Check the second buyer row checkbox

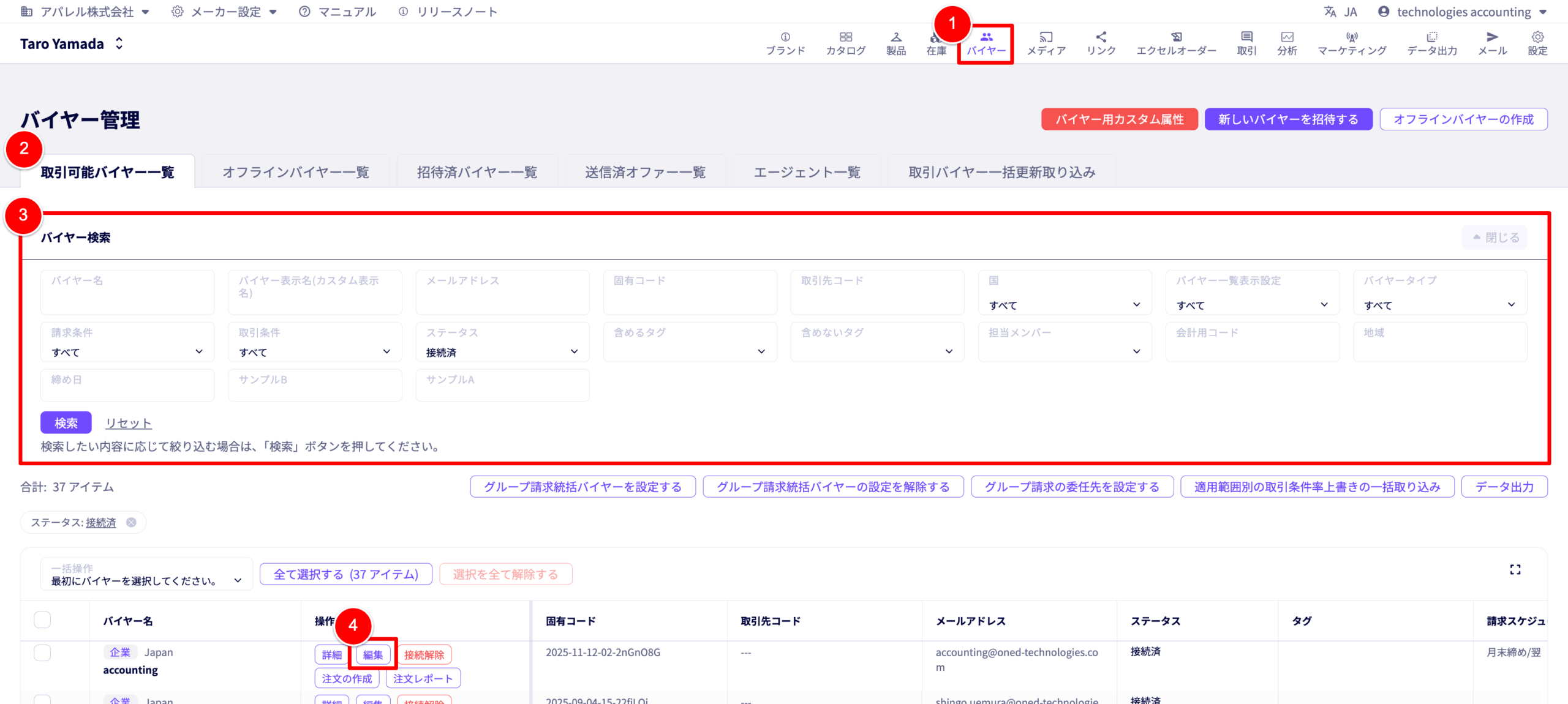pyautogui.click(x=42, y=701)
